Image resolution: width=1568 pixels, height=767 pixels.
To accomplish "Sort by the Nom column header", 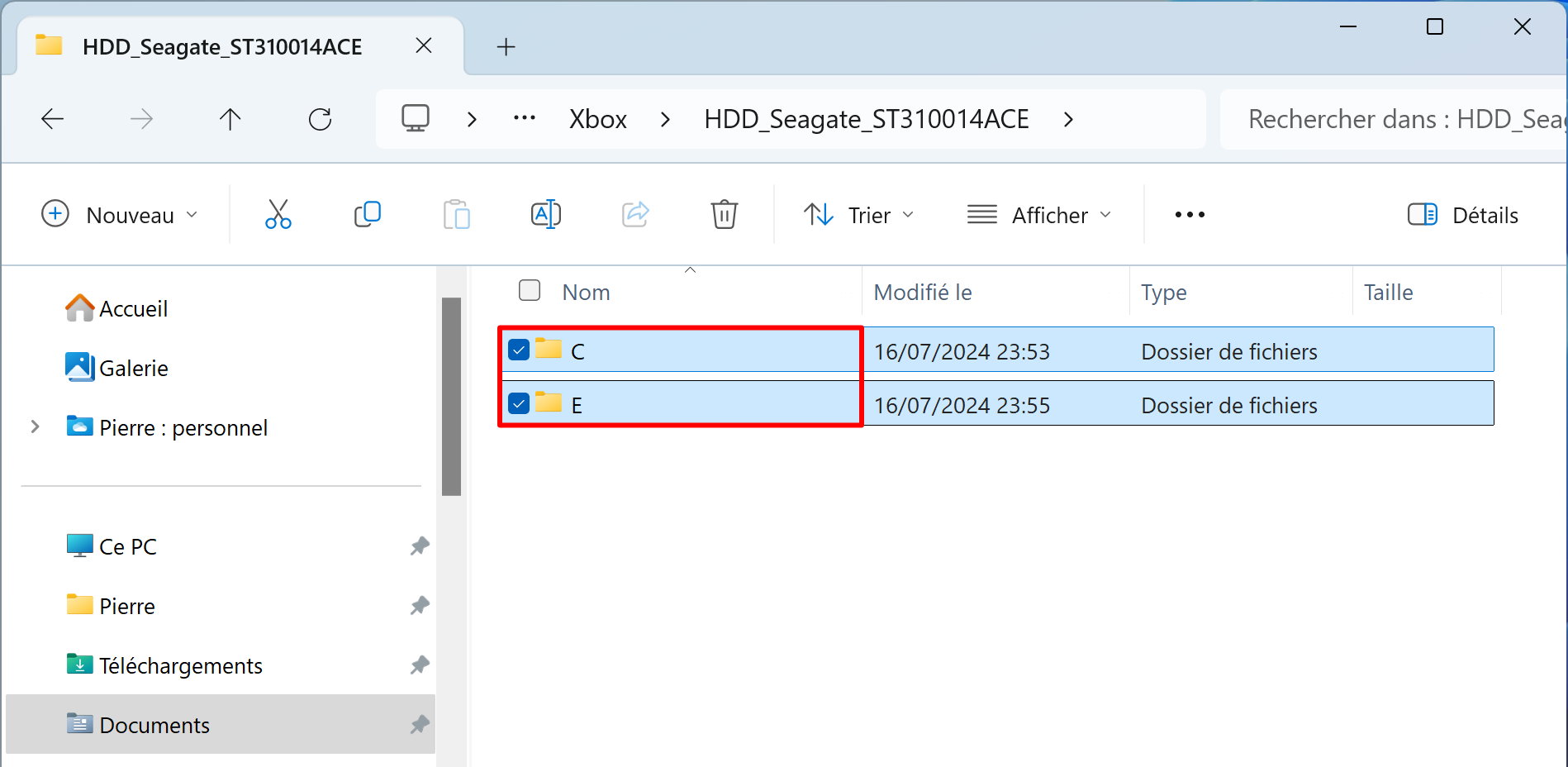I will (587, 293).
